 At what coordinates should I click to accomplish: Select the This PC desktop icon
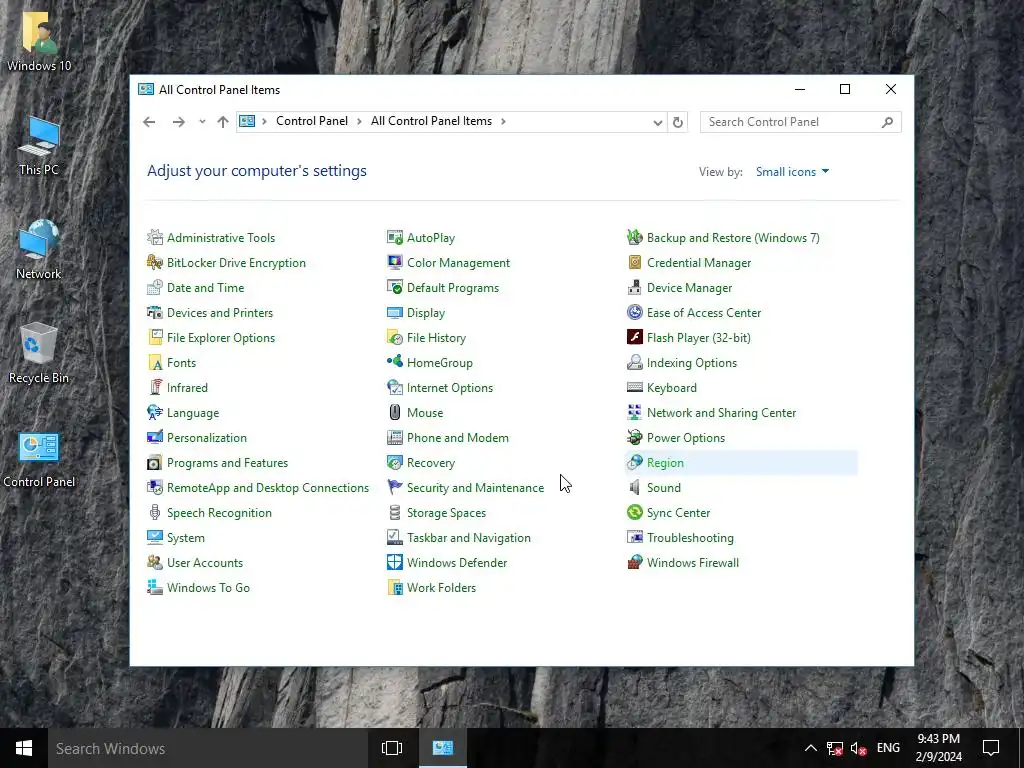coord(39,145)
